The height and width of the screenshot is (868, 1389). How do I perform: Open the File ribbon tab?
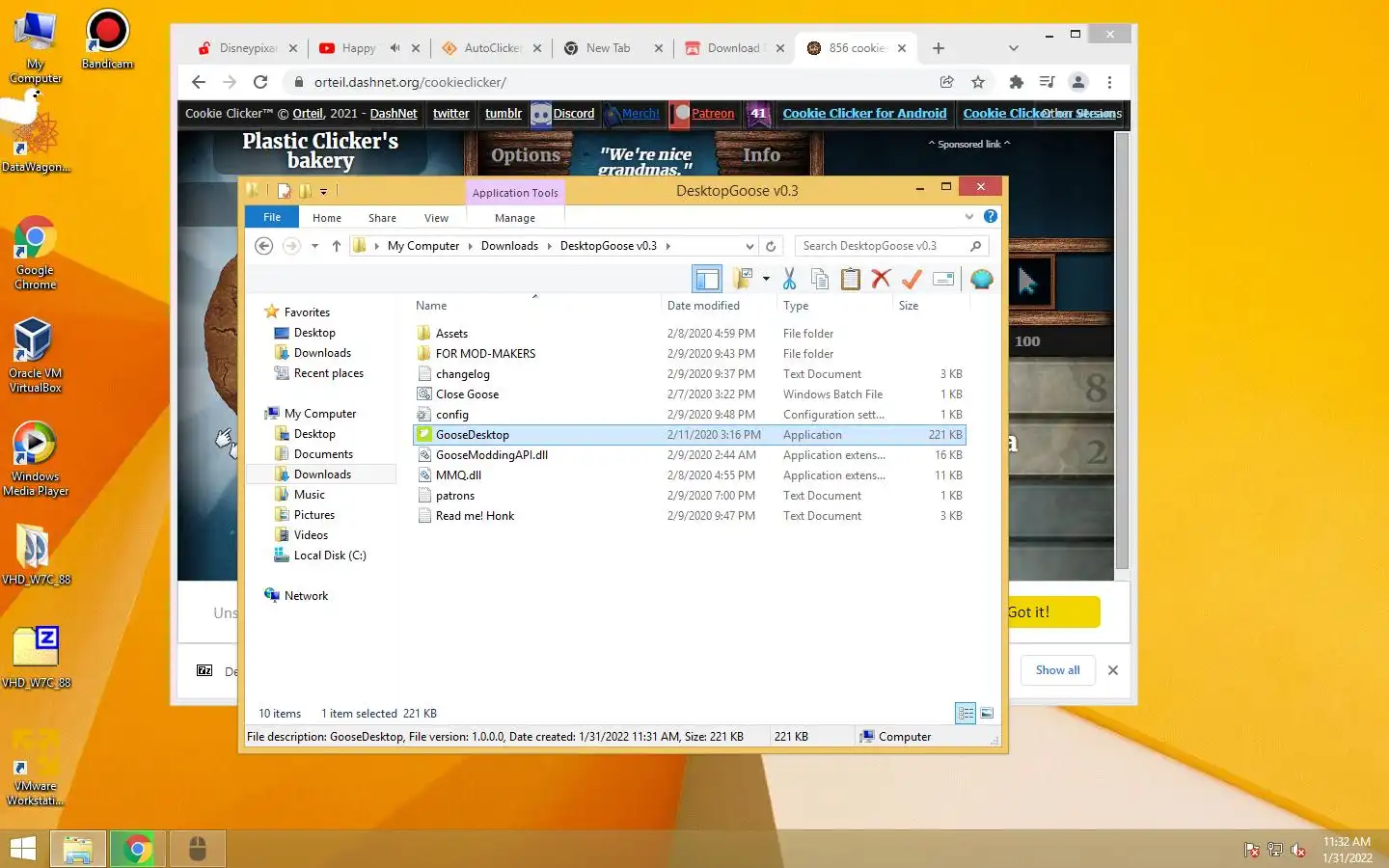pyautogui.click(x=272, y=217)
